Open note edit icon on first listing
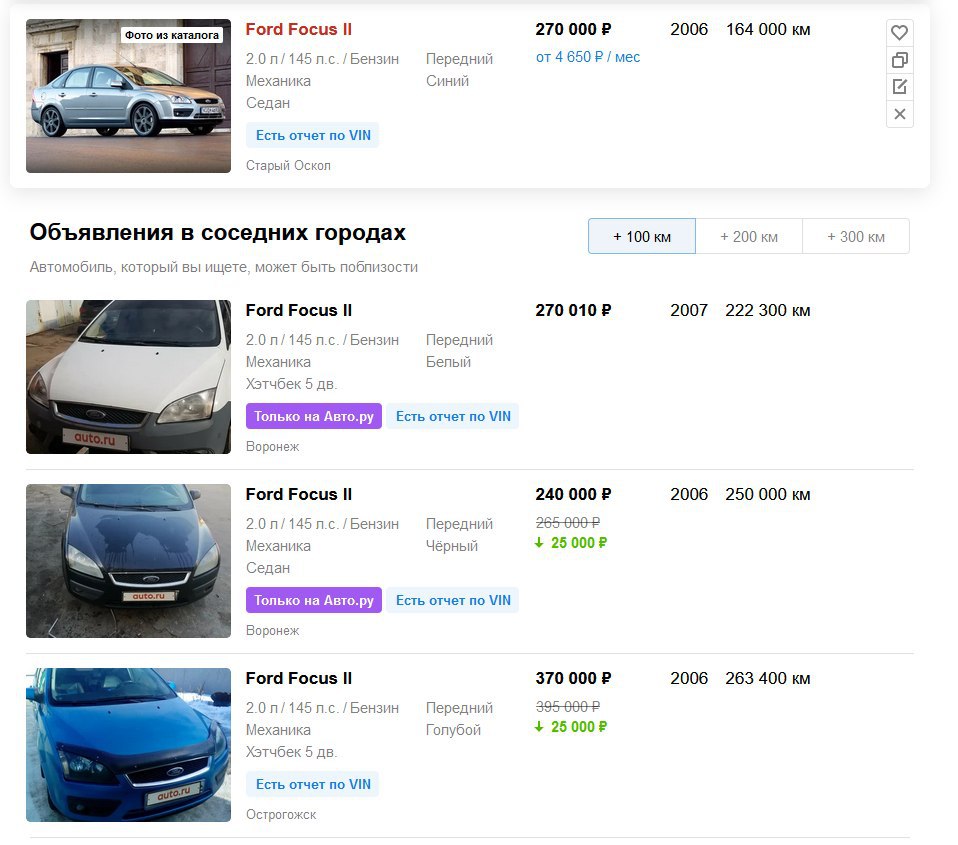 tap(899, 87)
